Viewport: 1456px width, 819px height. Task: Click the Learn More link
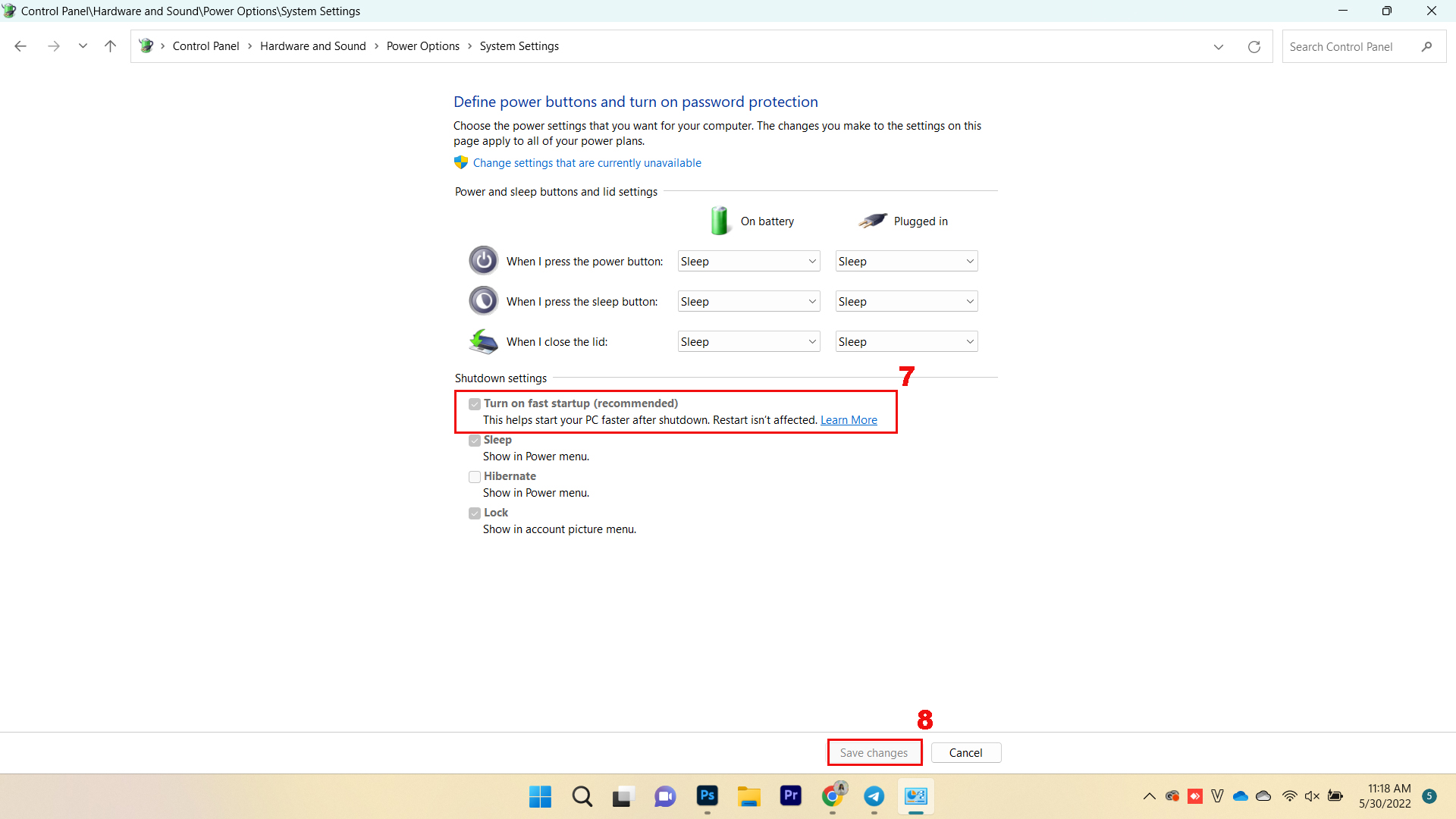click(x=848, y=419)
